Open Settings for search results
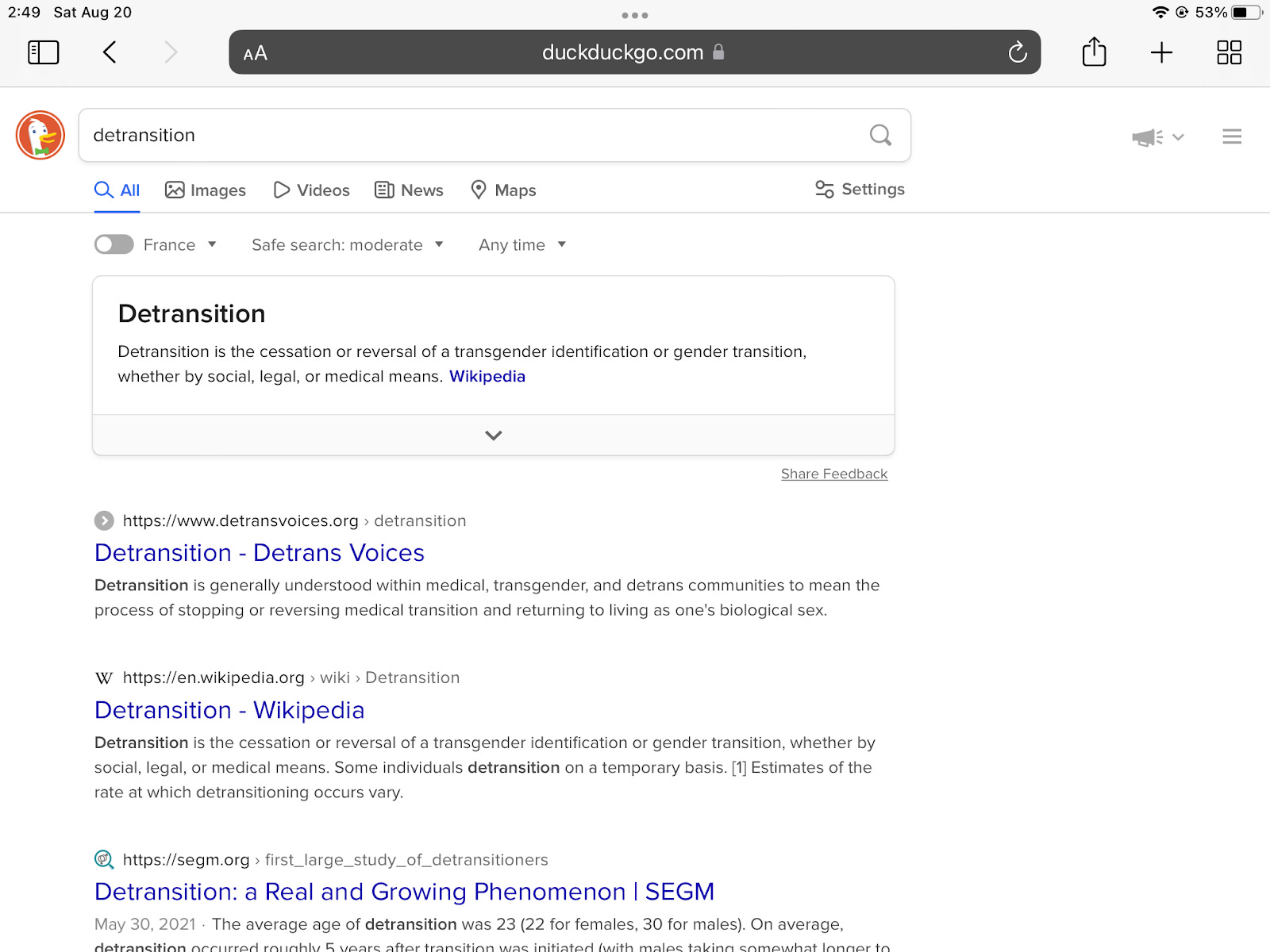Screen dimensions: 1270x952 (860, 189)
